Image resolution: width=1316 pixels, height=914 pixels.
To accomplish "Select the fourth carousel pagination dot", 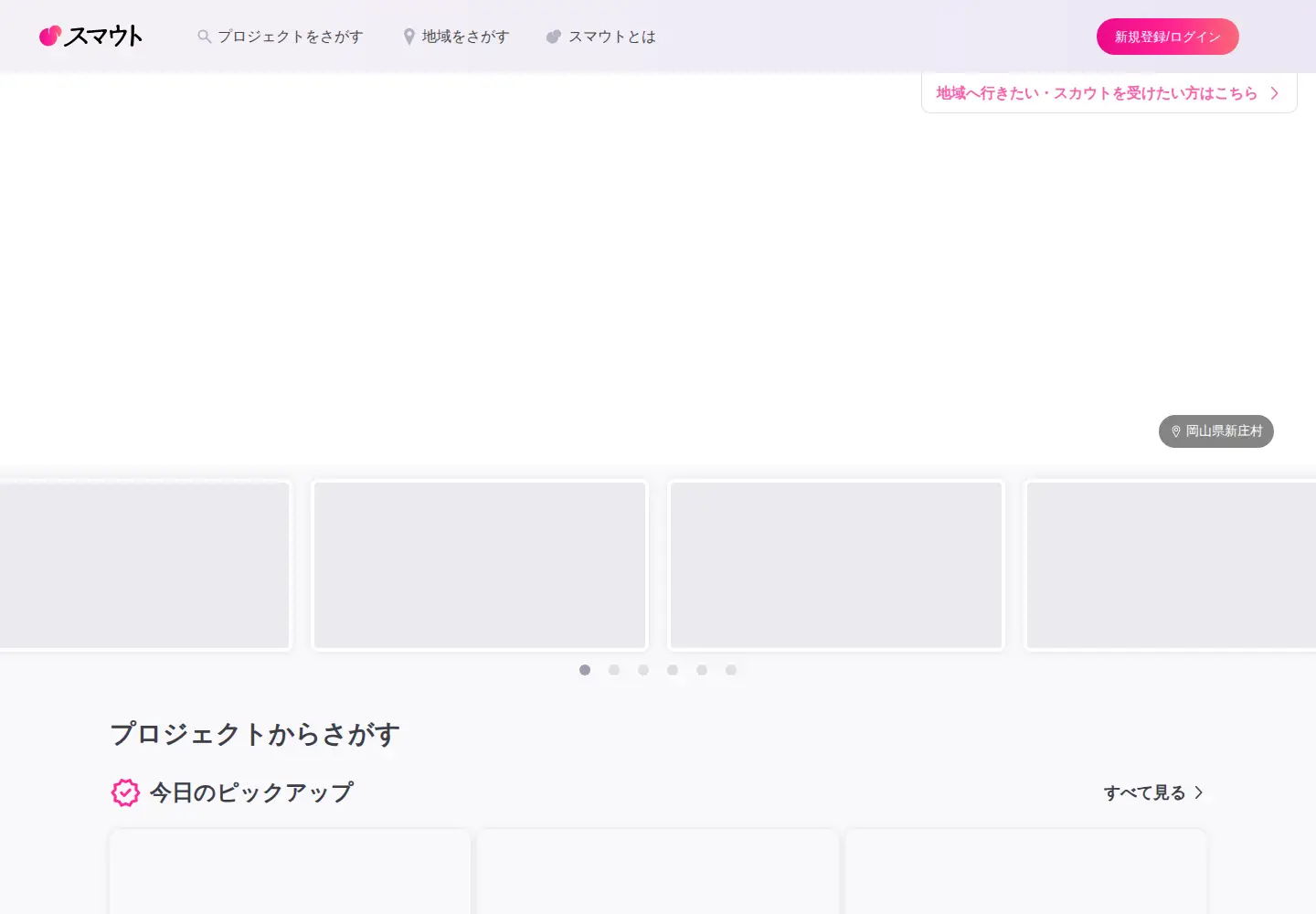I will pyautogui.click(x=673, y=670).
